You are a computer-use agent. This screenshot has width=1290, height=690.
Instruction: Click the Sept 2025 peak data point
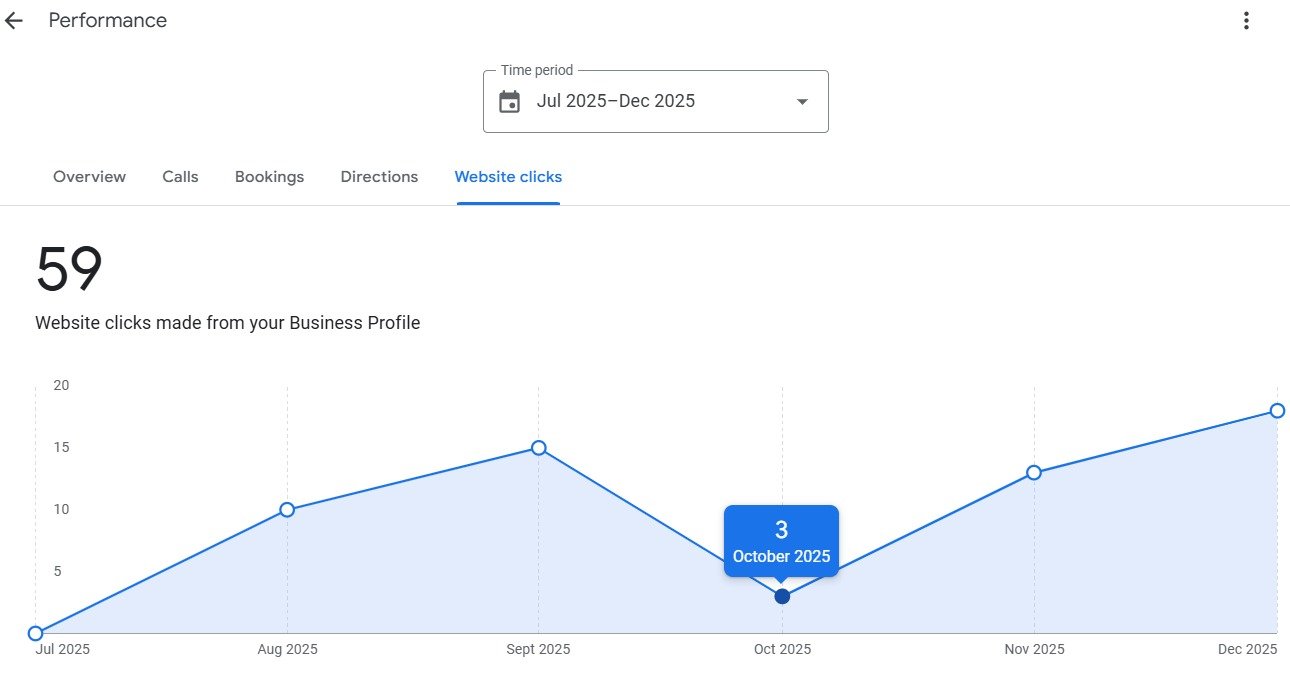(538, 448)
